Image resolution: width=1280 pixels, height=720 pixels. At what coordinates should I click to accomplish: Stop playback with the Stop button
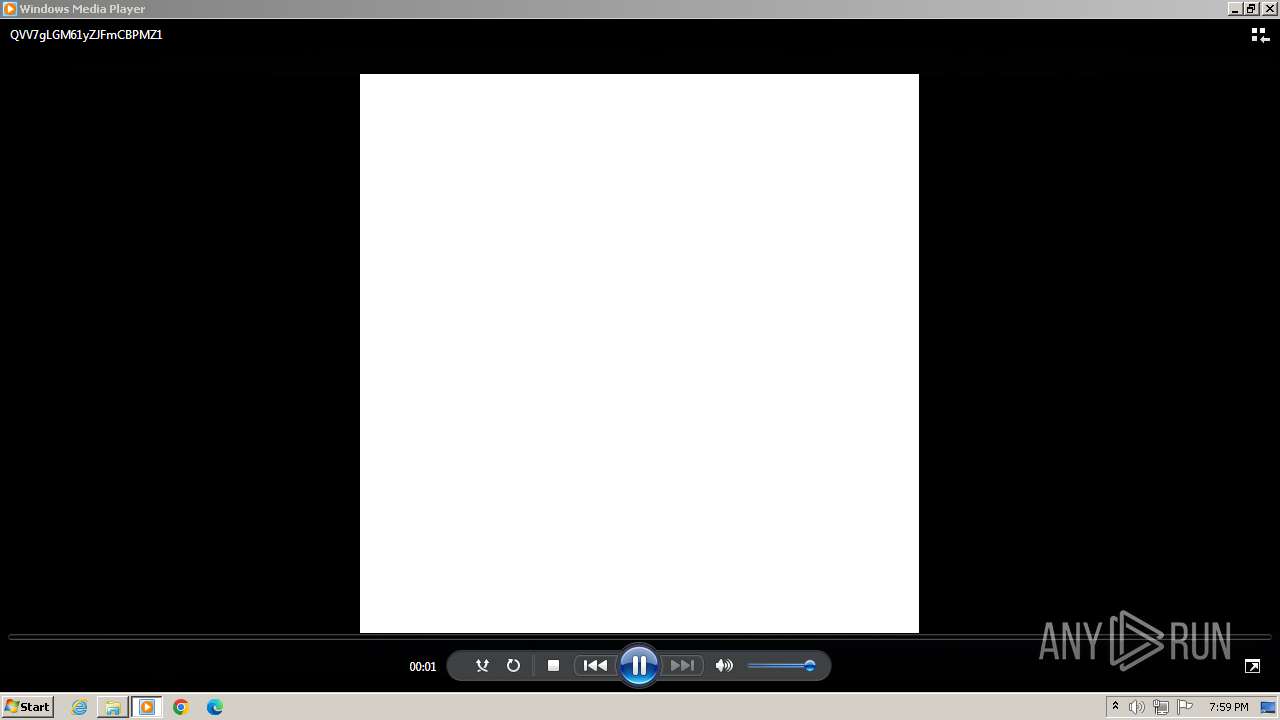coord(553,666)
